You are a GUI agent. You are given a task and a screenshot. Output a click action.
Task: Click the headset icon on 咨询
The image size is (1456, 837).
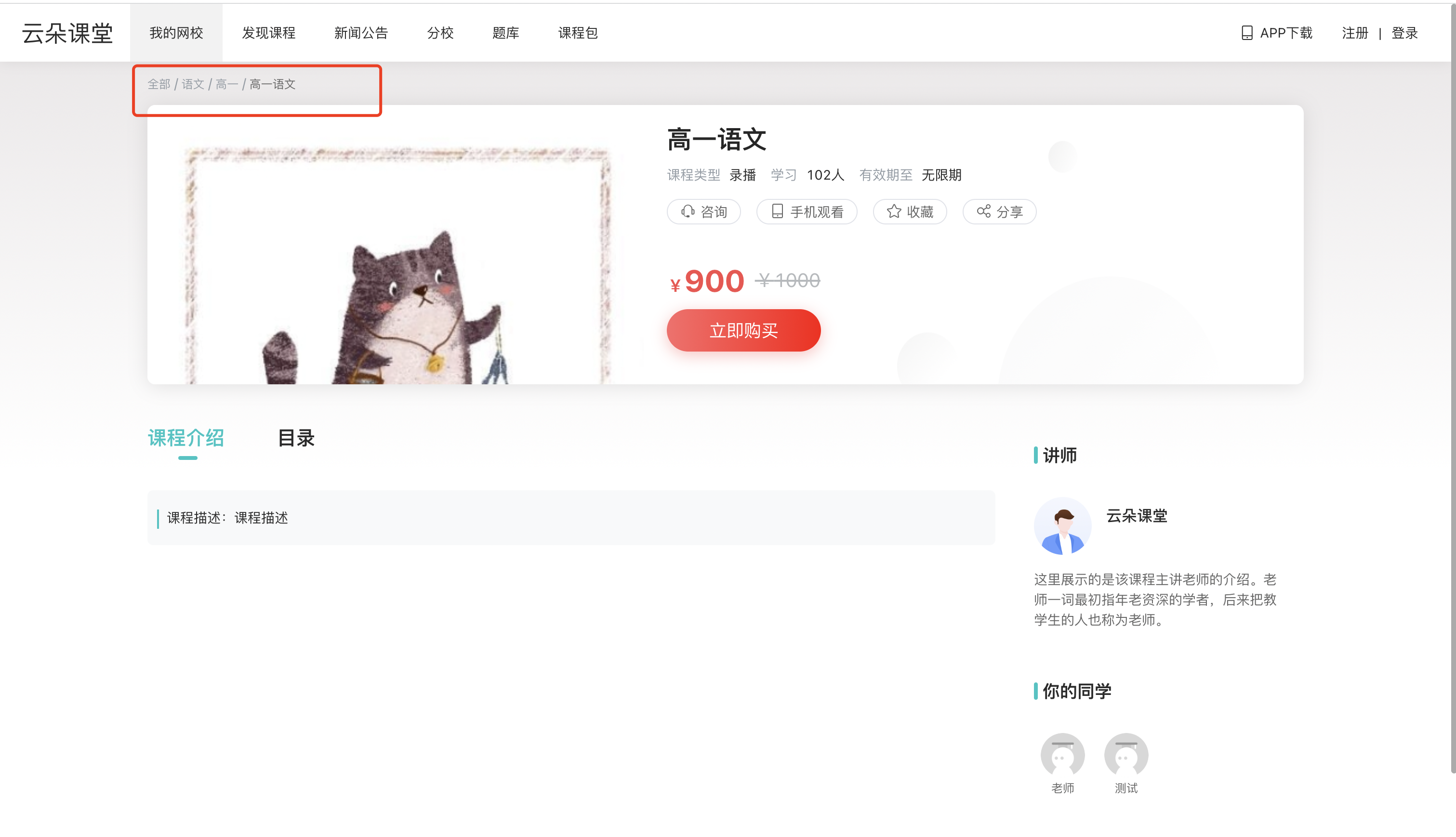tap(687, 211)
